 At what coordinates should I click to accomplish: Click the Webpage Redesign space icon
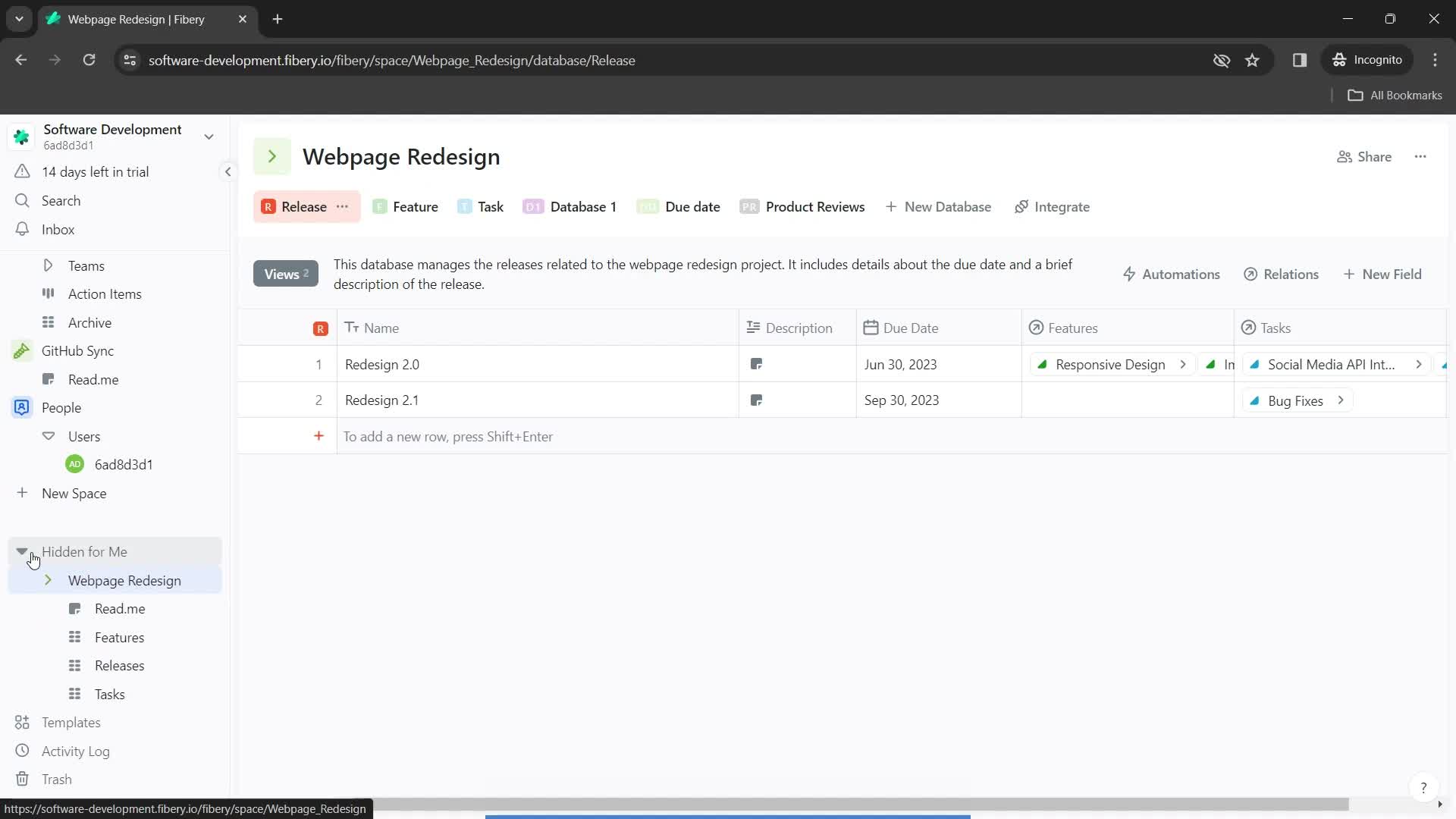(x=271, y=157)
